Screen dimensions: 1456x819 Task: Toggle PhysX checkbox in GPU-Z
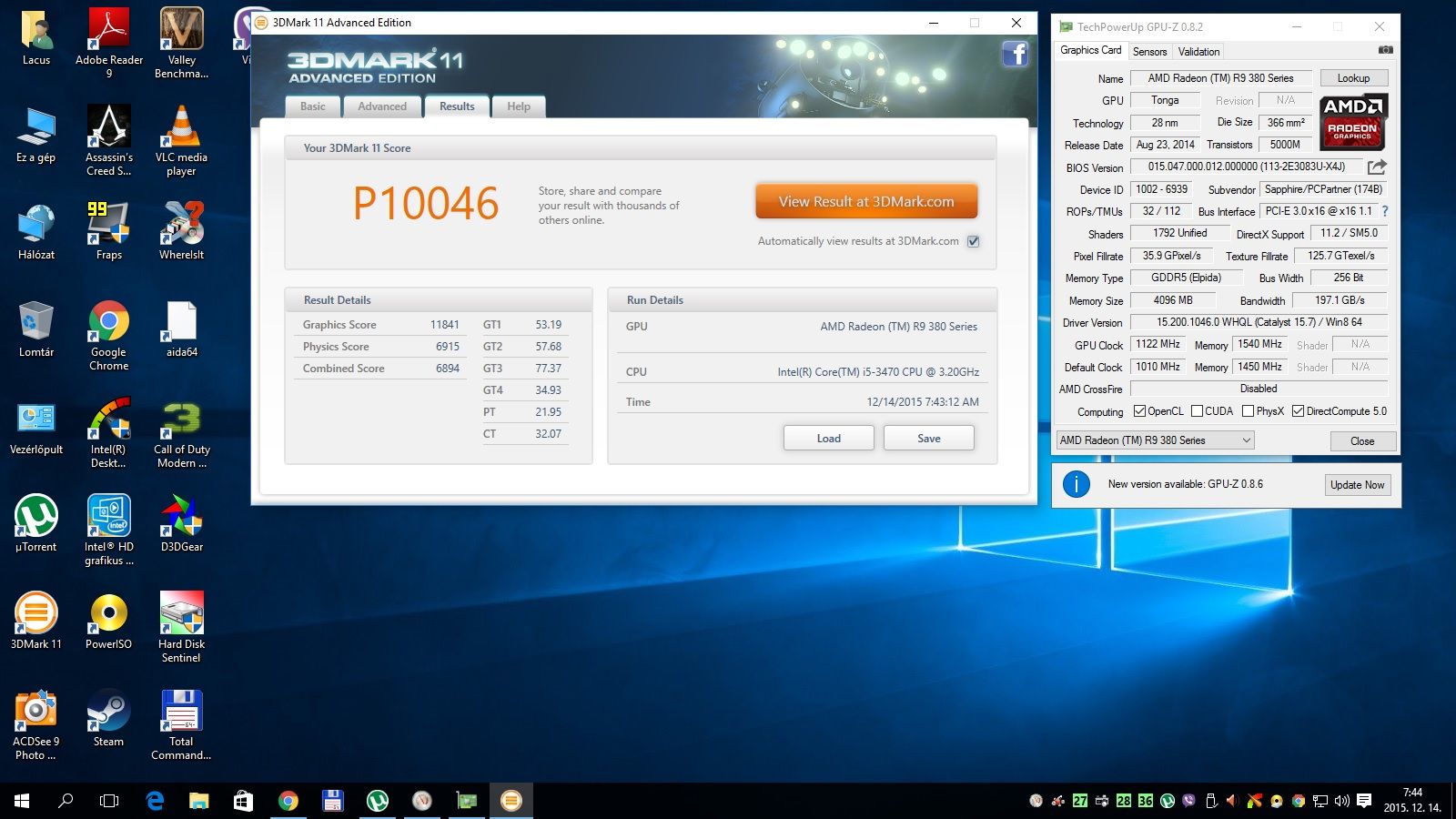[1248, 411]
